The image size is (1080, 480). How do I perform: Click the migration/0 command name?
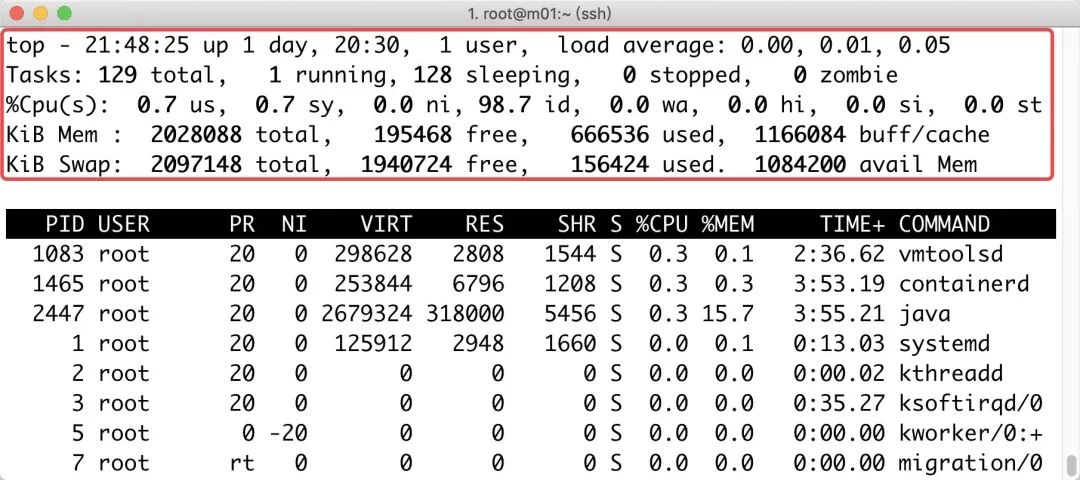[970, 464]
